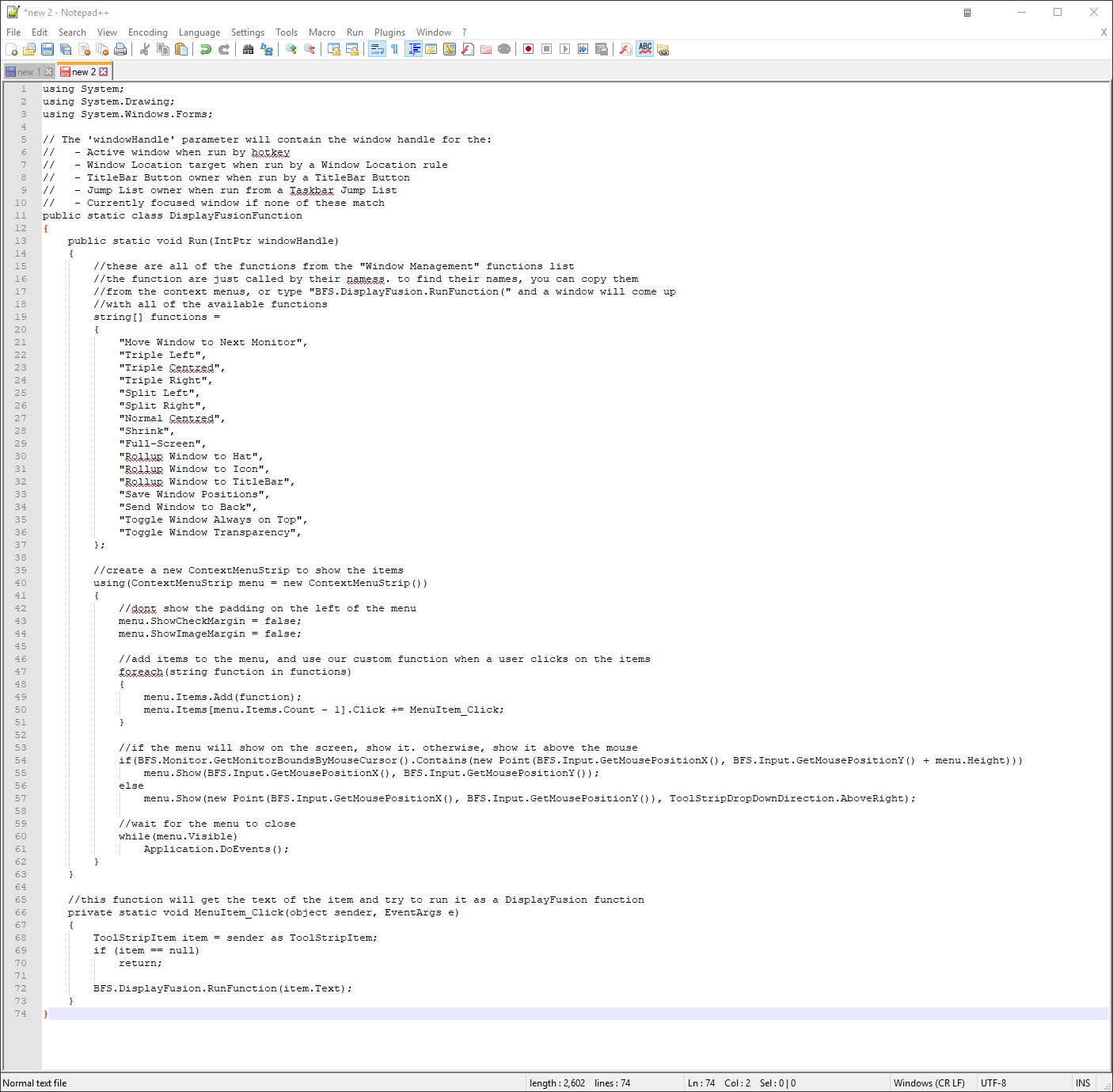This screenshot has height=1092, width=1113.
Task: Click the Cut scissors icon
Action: click(x=144, y=49)
